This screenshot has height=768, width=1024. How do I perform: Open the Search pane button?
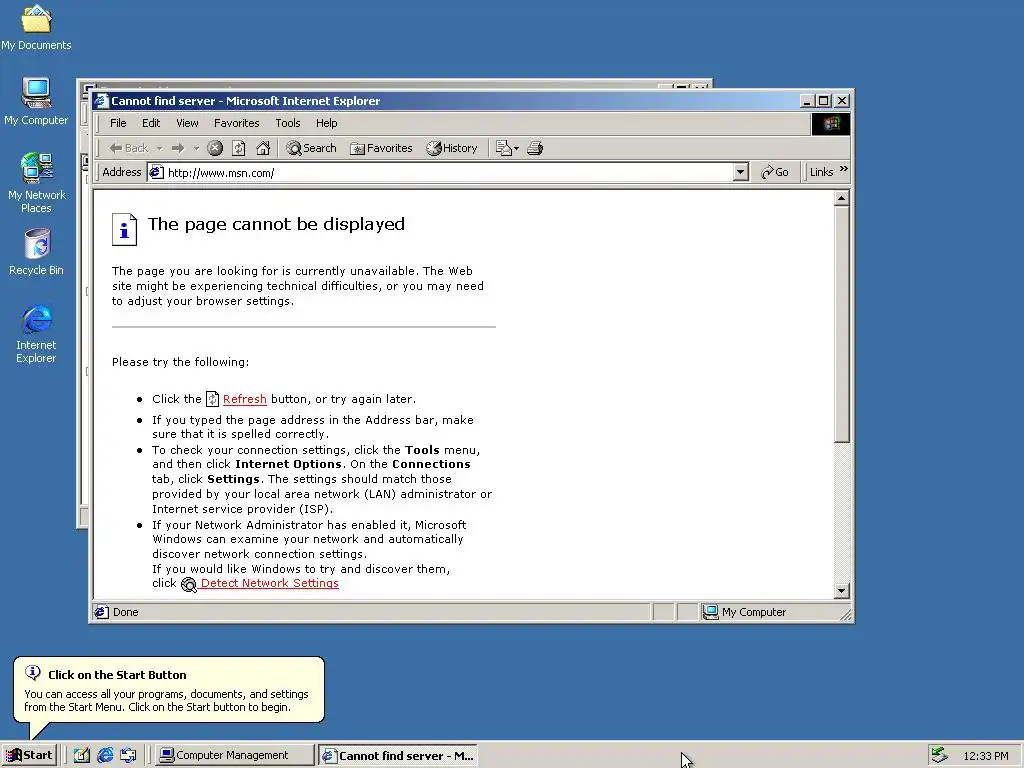(x=312, y=148)
